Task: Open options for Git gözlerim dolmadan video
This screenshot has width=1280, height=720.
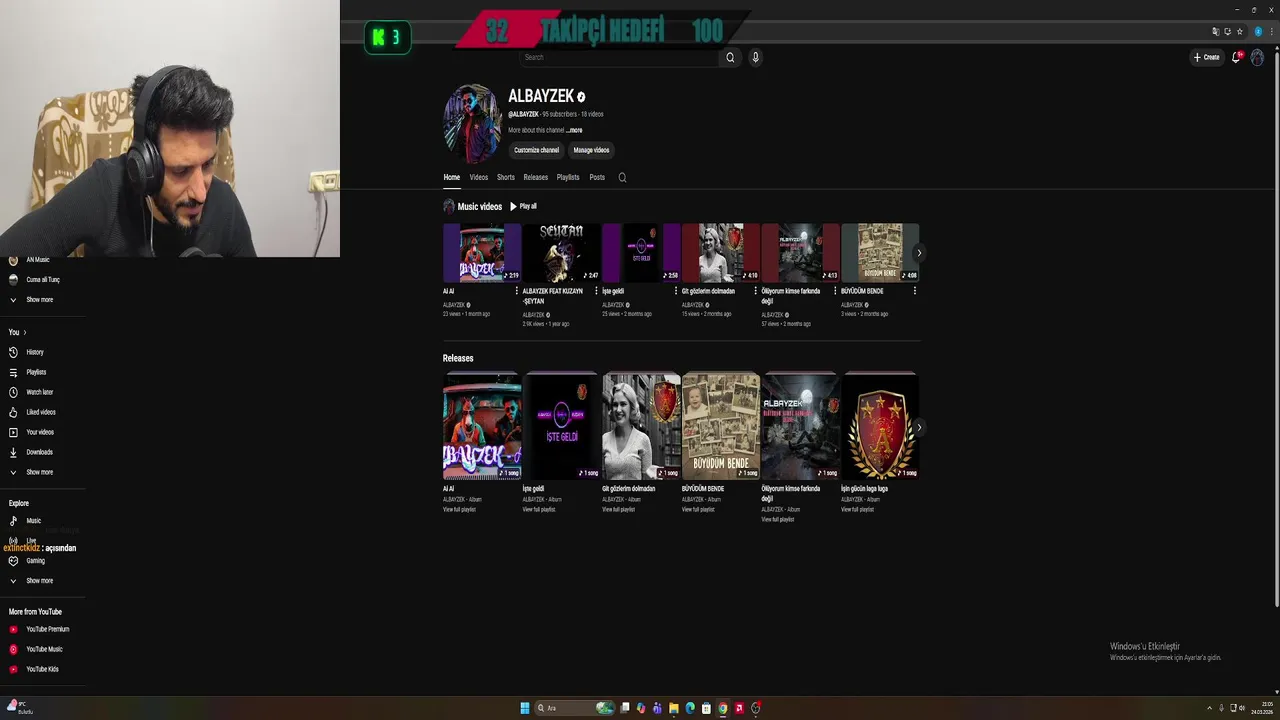Action: click(x=755, y=291)
